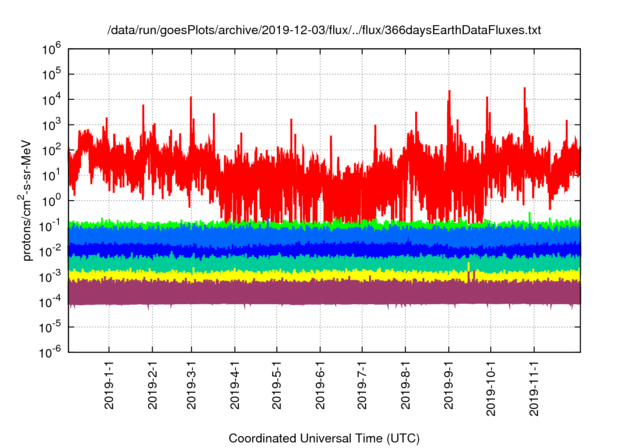
Task: Click the 2019-4-1 date label
Action: (x=234, y=385)
